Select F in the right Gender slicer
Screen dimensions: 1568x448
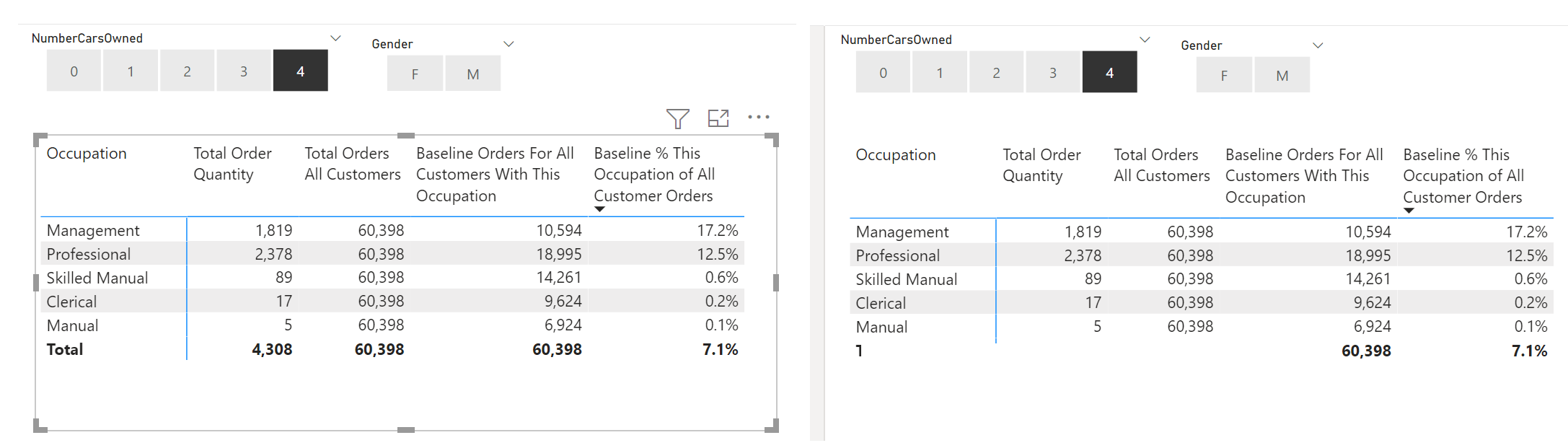(1225, 75)
